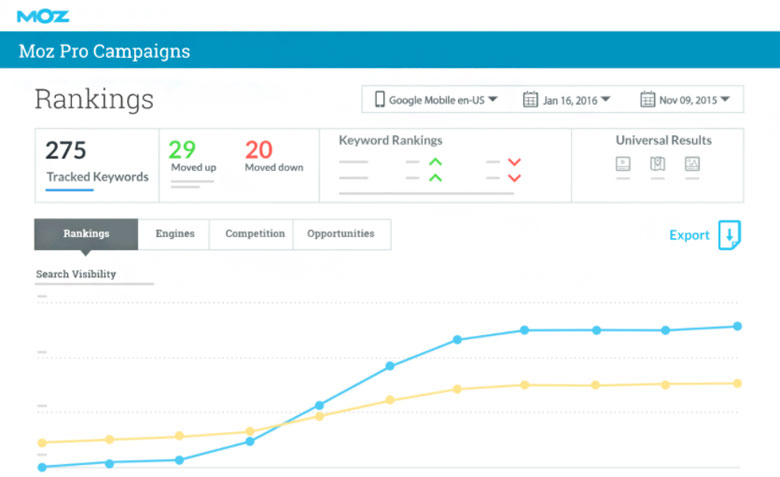Click the top red down arrow in Keyword Rankings

[514, 162]
